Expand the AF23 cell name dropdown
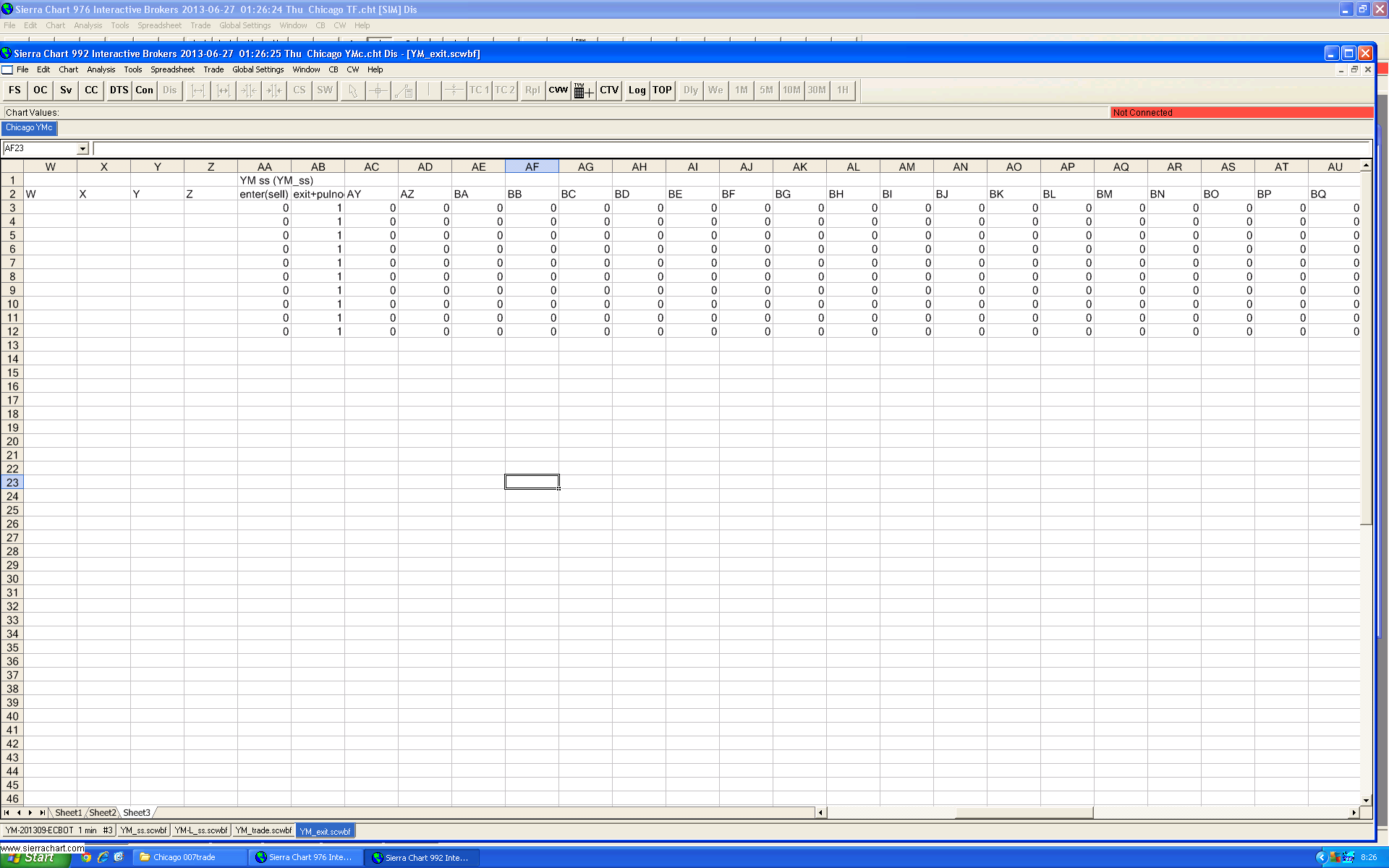Image resolution: width=1389 pixels, height=868 pixels. point(82,149)
